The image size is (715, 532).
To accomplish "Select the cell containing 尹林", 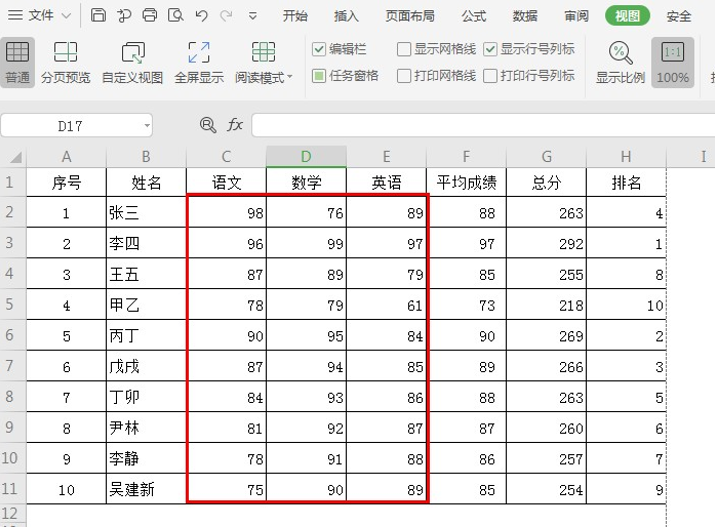I will point(146,428).
